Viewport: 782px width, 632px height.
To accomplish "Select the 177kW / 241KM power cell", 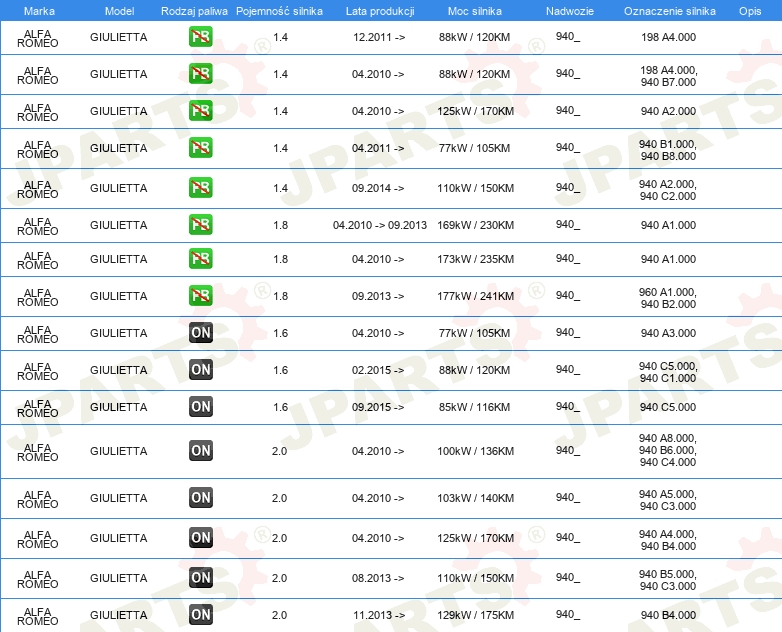I will [x=475, y=296].
